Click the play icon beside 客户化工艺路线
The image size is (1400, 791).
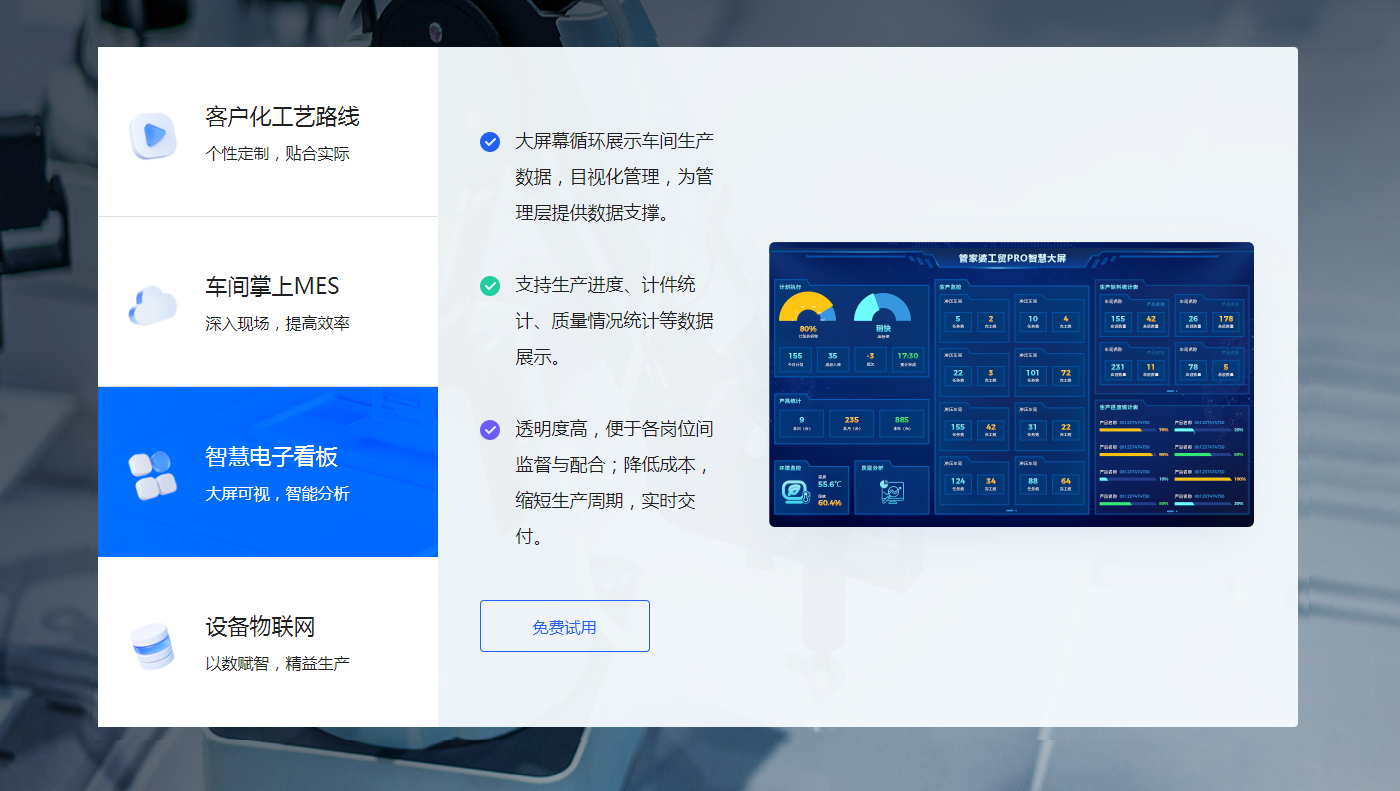(153, 135)
